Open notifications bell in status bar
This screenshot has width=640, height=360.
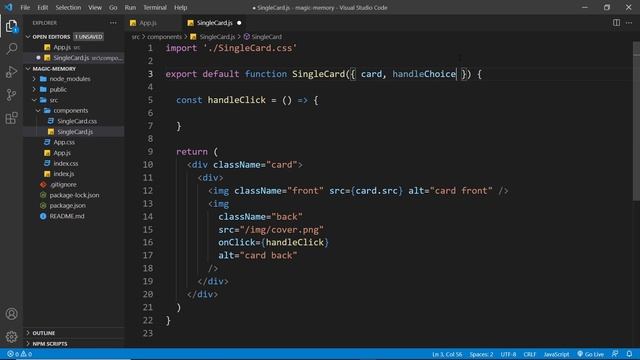[629, 354]
